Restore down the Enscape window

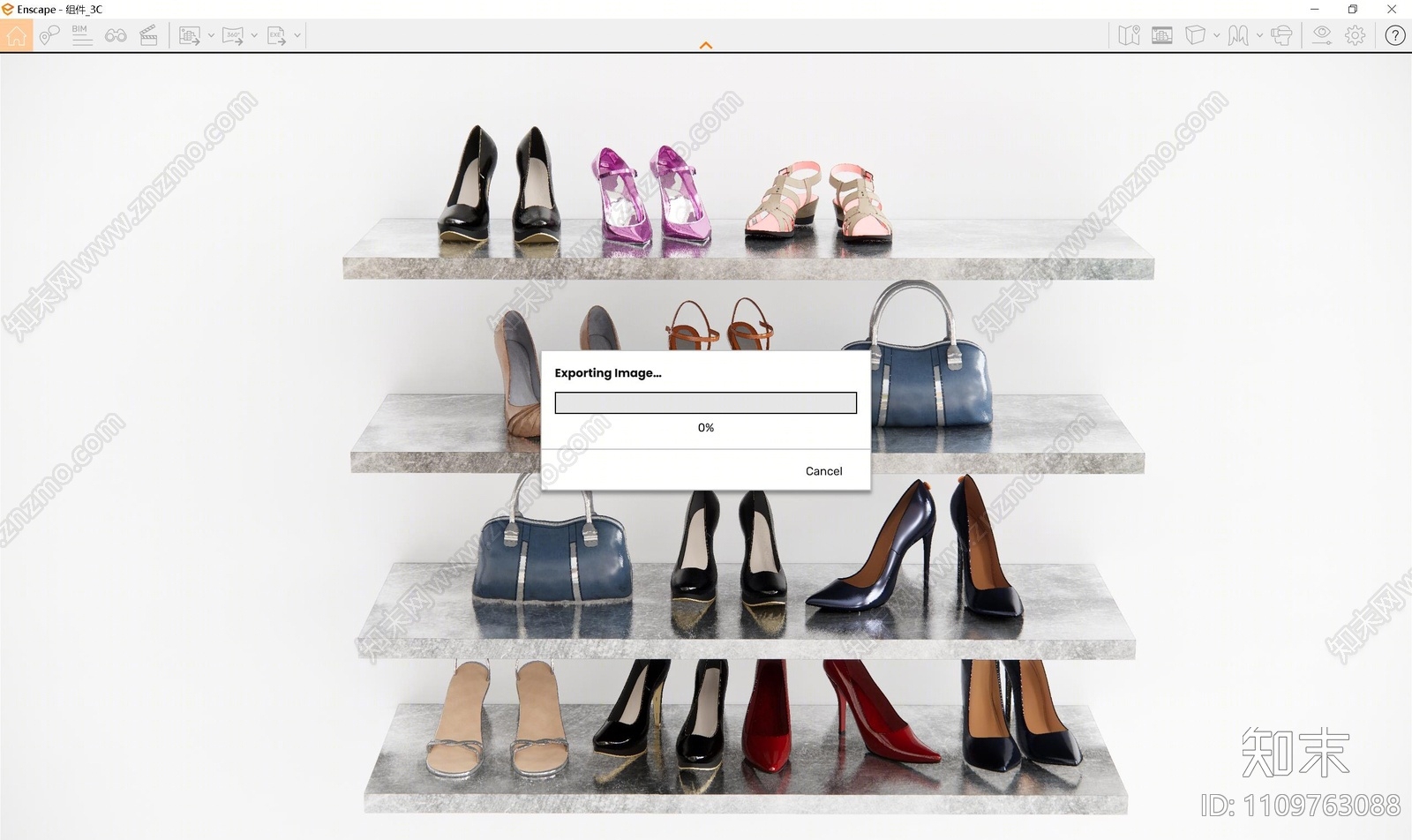point(1353,9)
